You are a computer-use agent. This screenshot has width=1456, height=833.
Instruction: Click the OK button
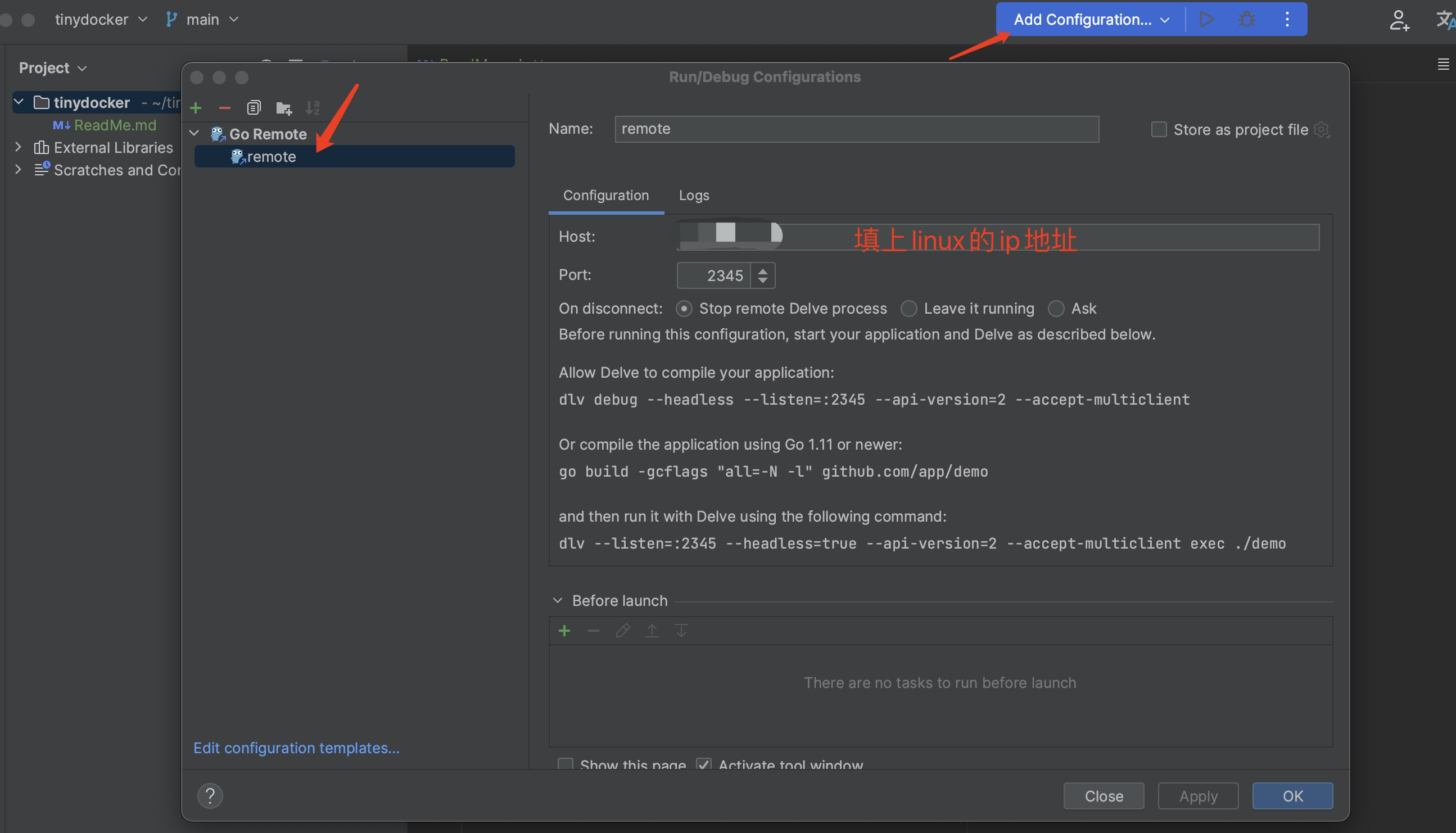click(1292, 796)
